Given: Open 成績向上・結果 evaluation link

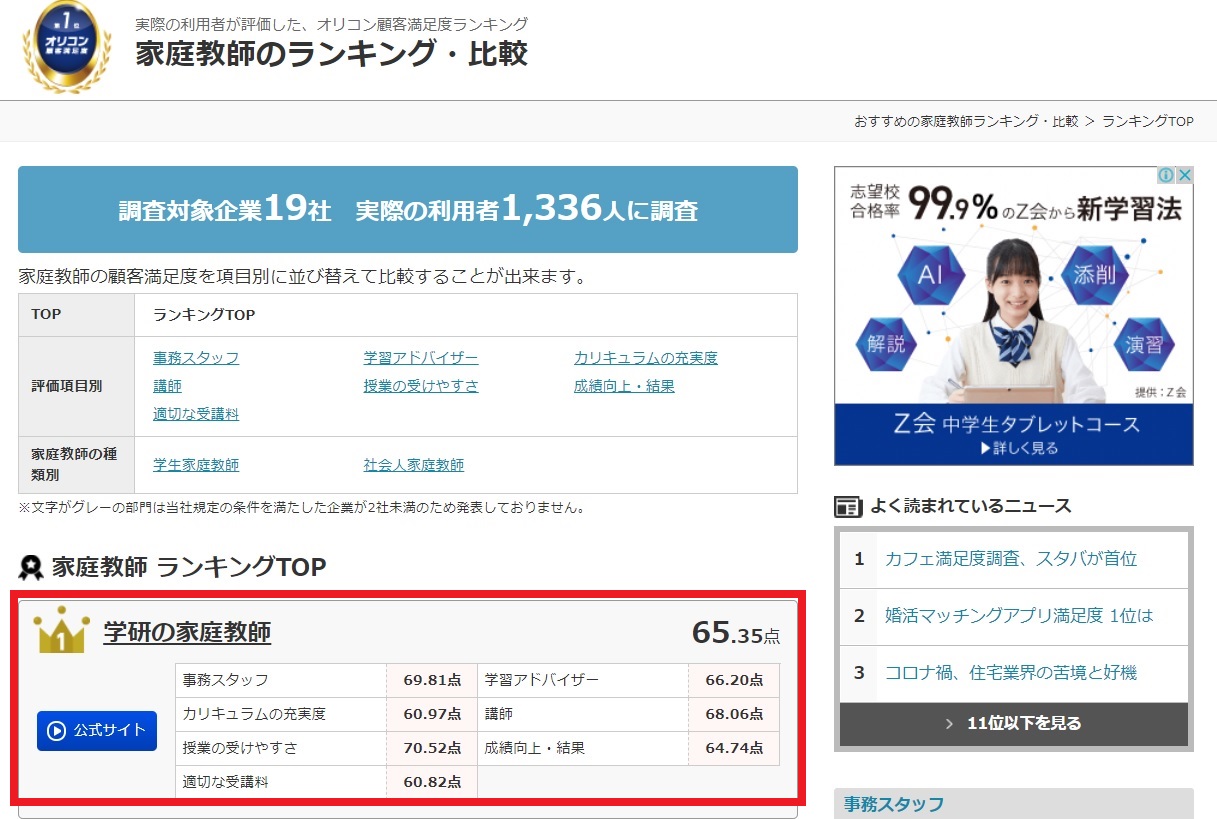Looking at the screenshot, I should (624, 386).
